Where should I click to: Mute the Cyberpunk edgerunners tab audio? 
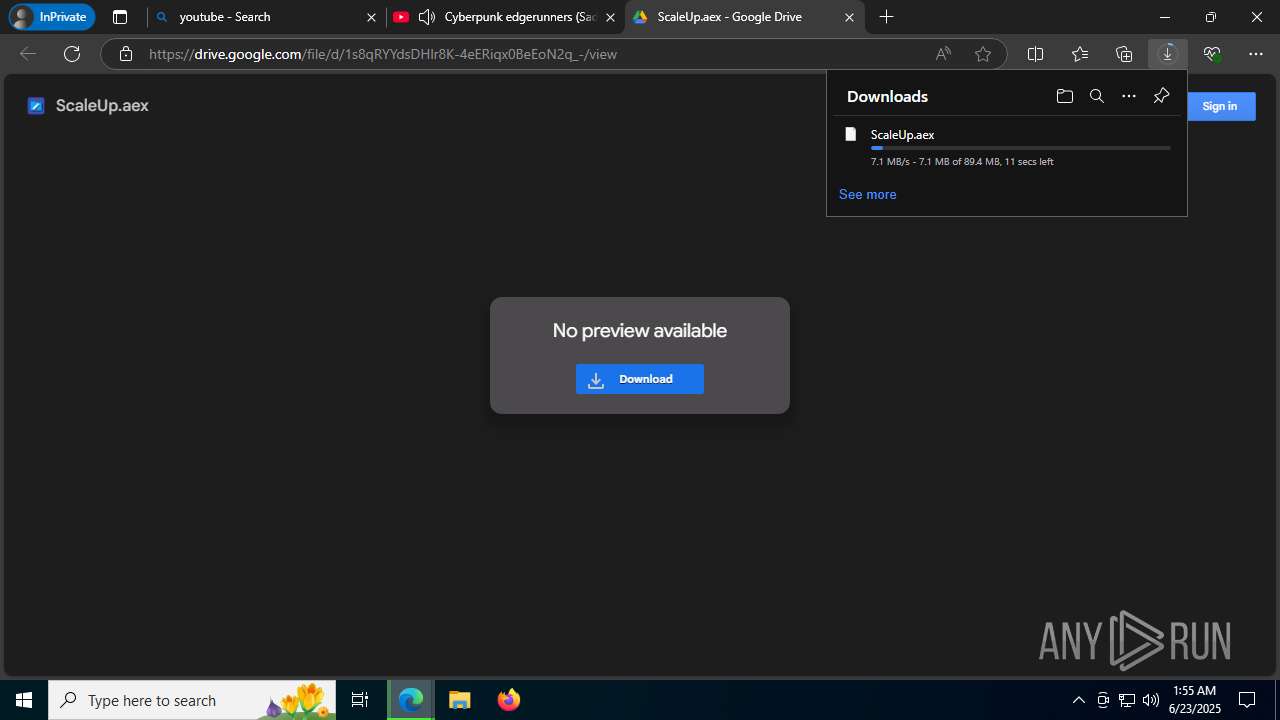tap(427, 17)
